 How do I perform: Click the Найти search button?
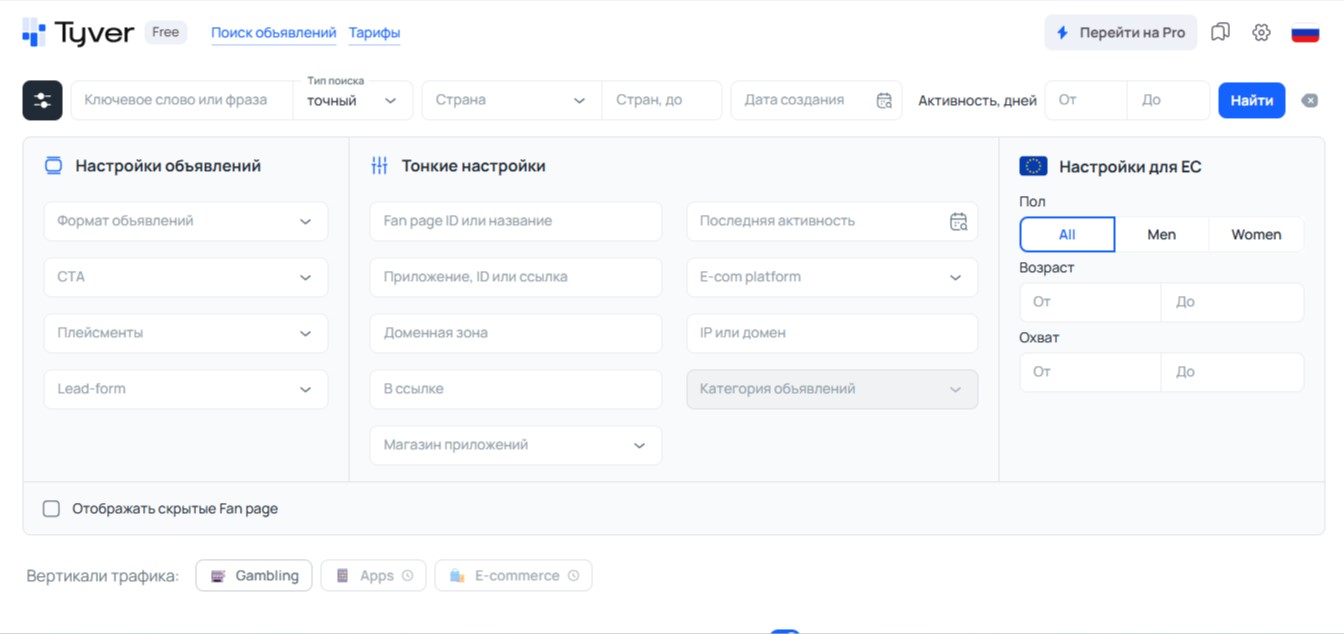[1251, 100]
